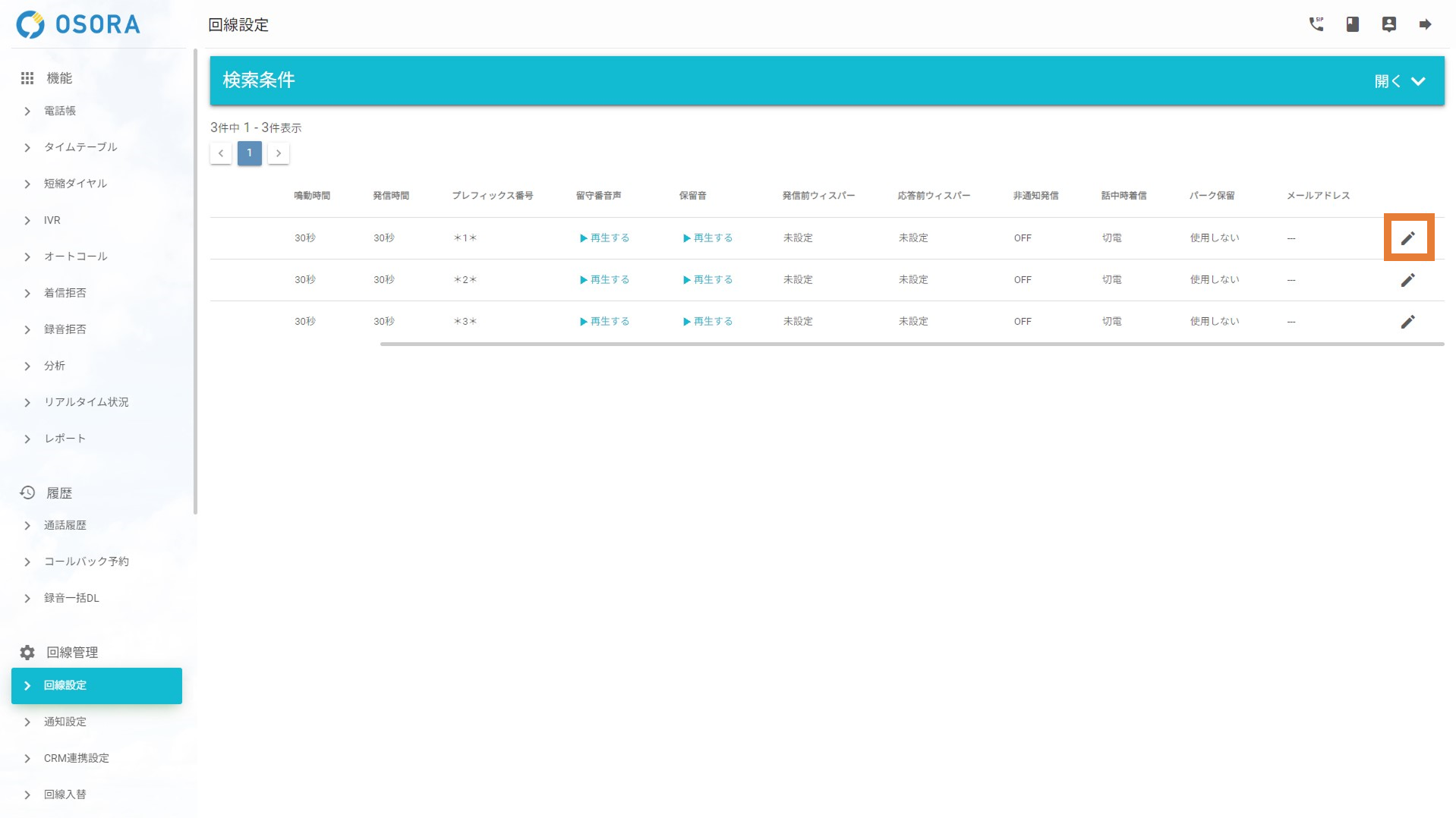Click the table's horizontal scrollbar
The width and height of the screenshot is (1456, 818).
[911, 345]
